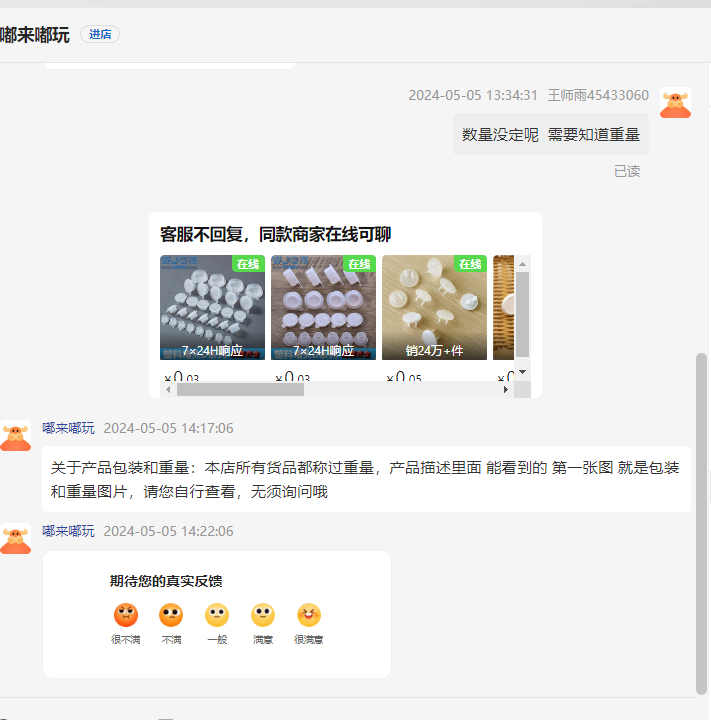Open second product thumbnail with 7×24H响应
This screenshot has height=720, width=711.
coord(323,307)
